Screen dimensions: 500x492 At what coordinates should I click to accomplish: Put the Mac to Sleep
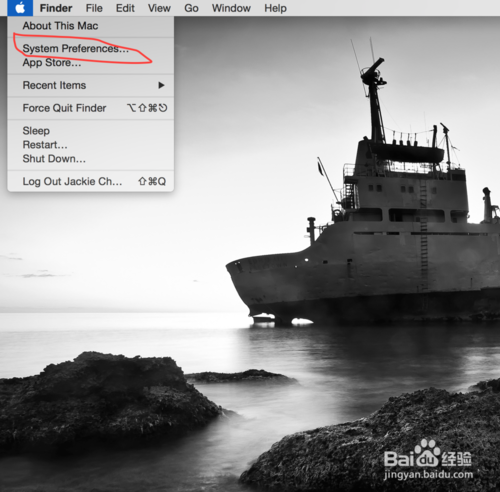[91, 130]
